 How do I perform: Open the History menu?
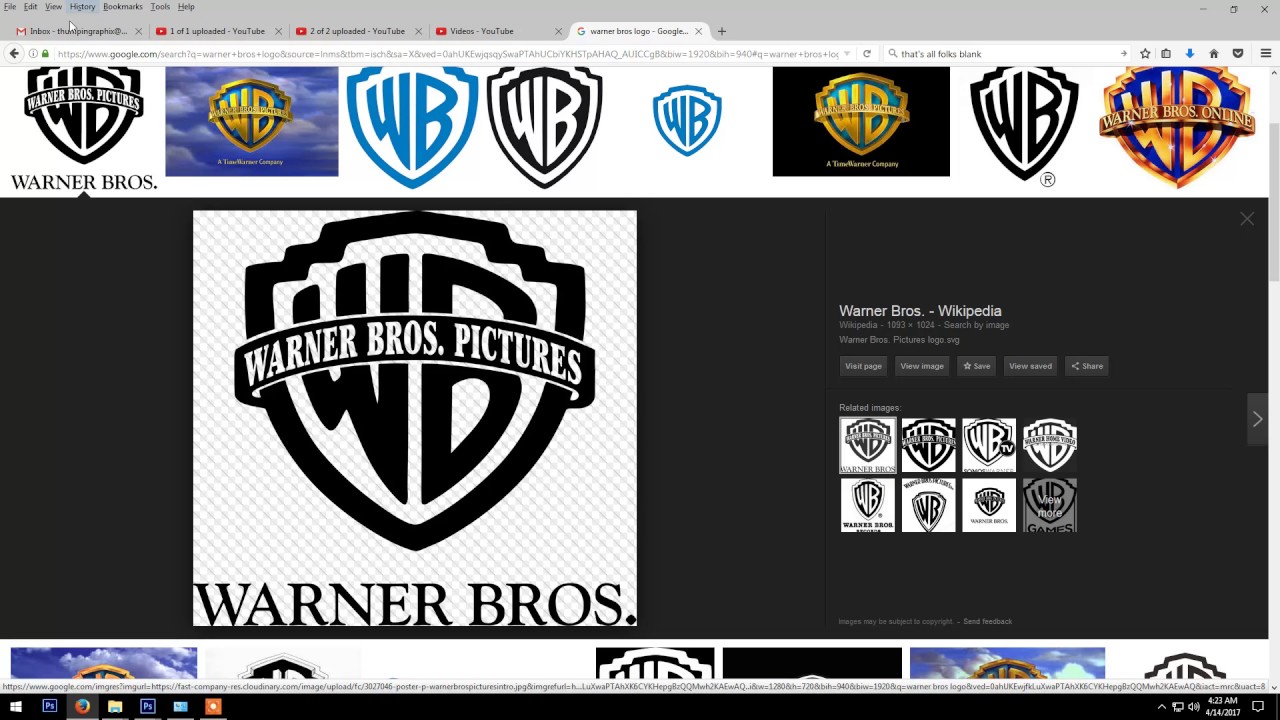point(82,7)
